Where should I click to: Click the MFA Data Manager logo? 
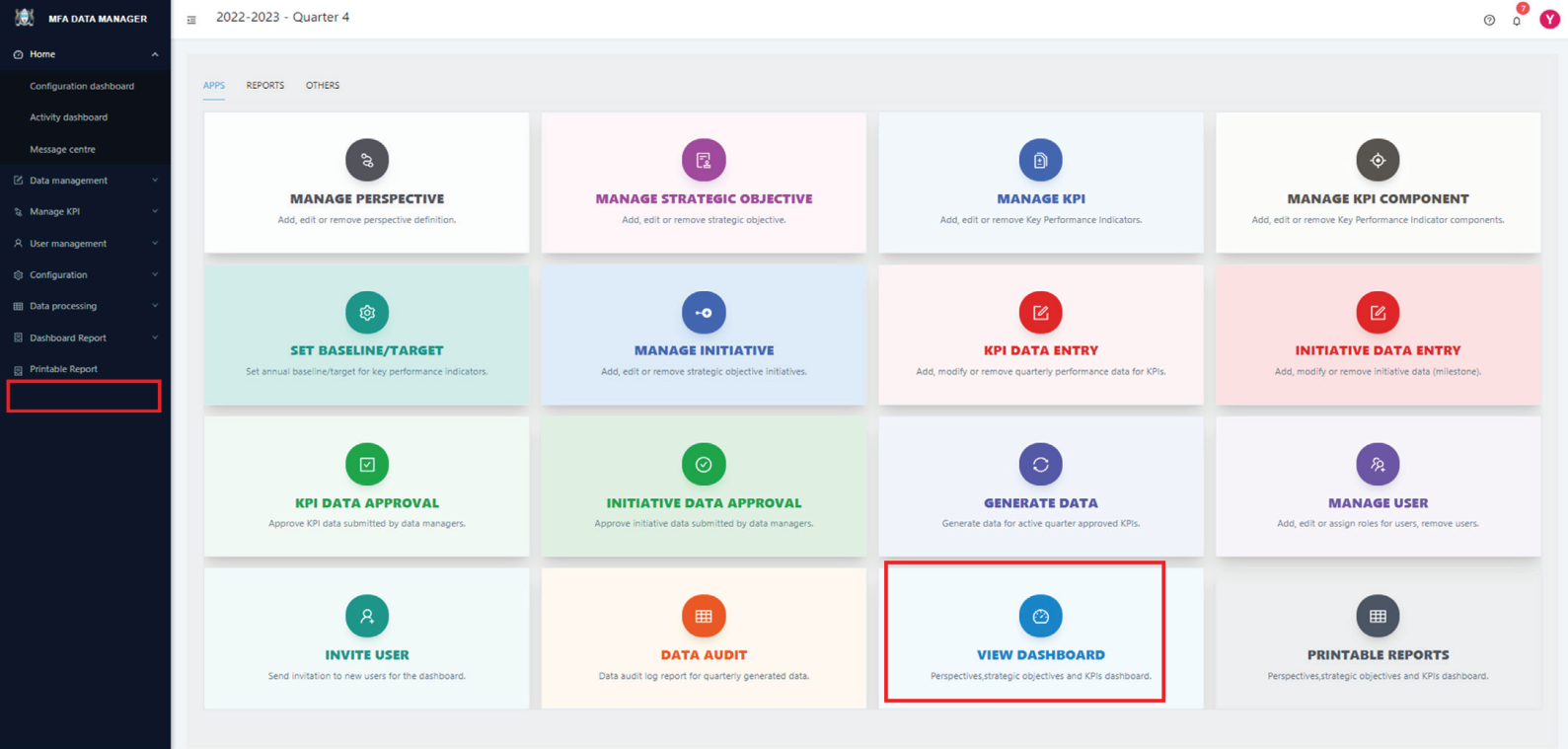24,18
